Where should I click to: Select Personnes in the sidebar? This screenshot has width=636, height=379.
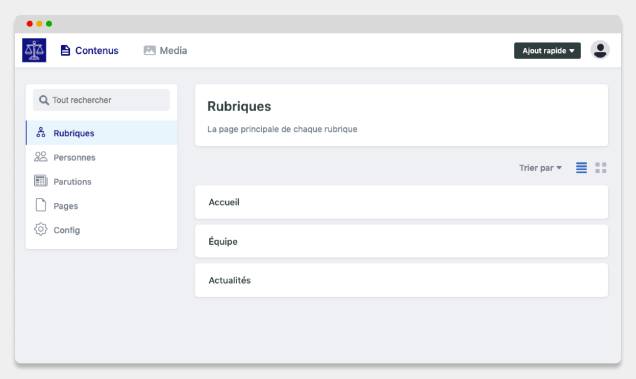pyautogui.click(x=101, y=157)
